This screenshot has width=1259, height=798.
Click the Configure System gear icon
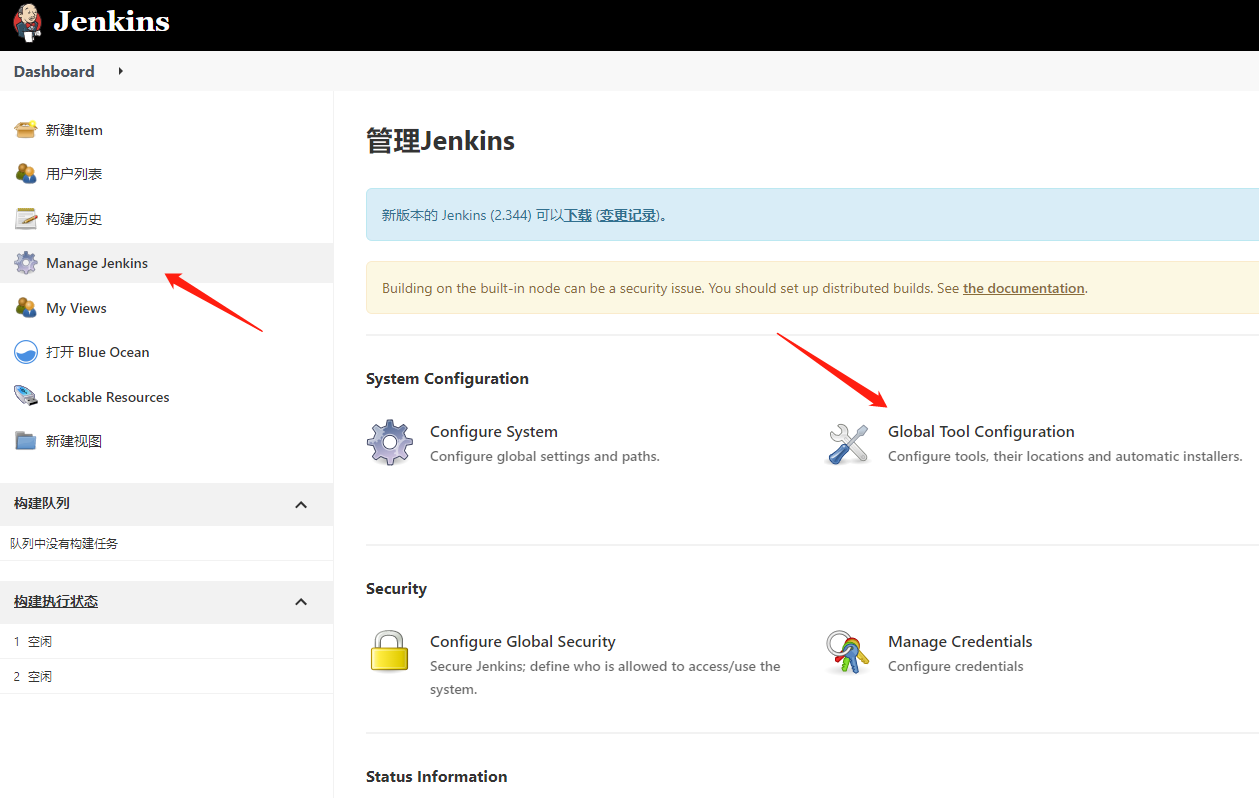390,442
